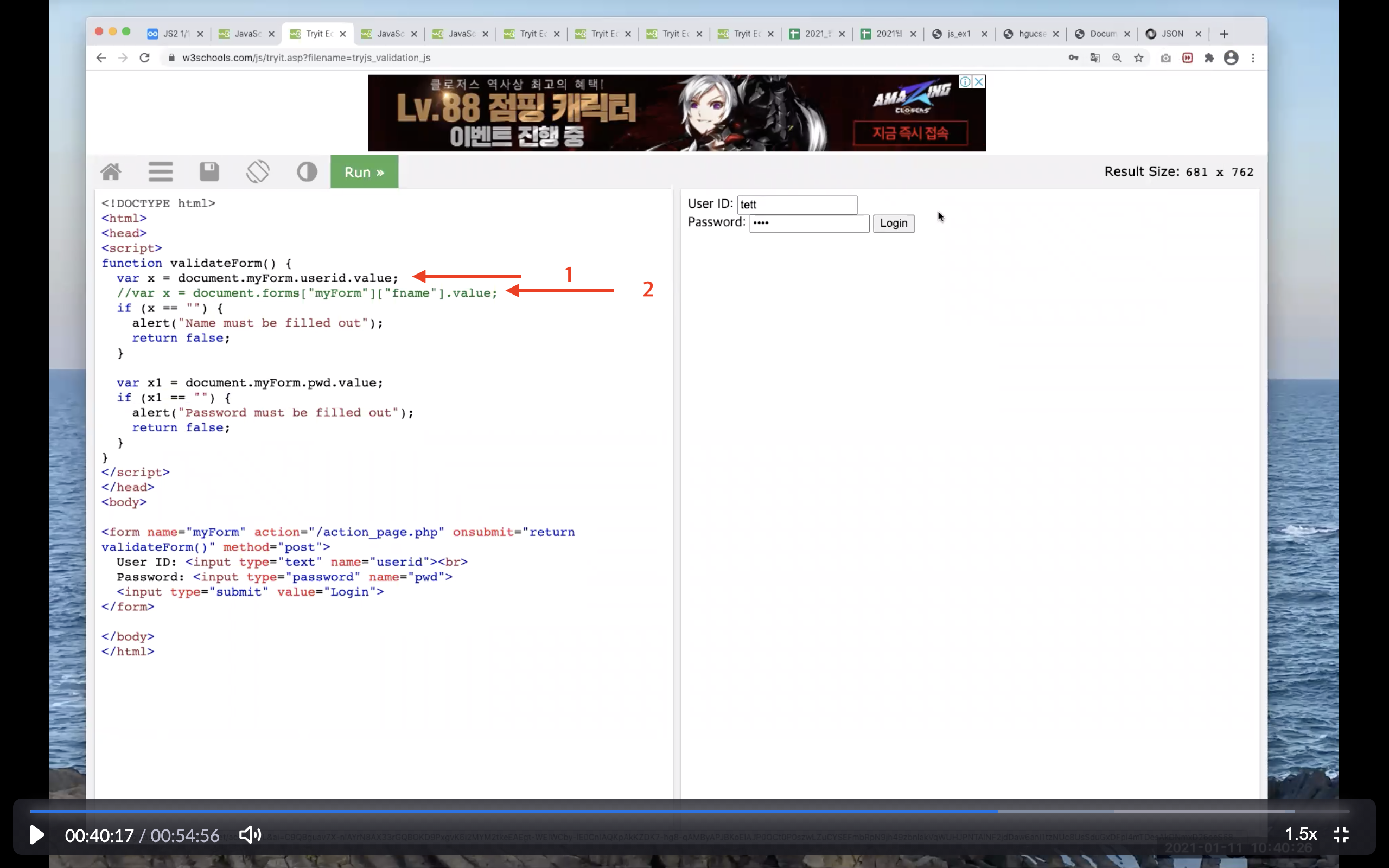The image size is (1389, 868).
Task: Toggle the dark theme contrast icon
Action: 307,171
